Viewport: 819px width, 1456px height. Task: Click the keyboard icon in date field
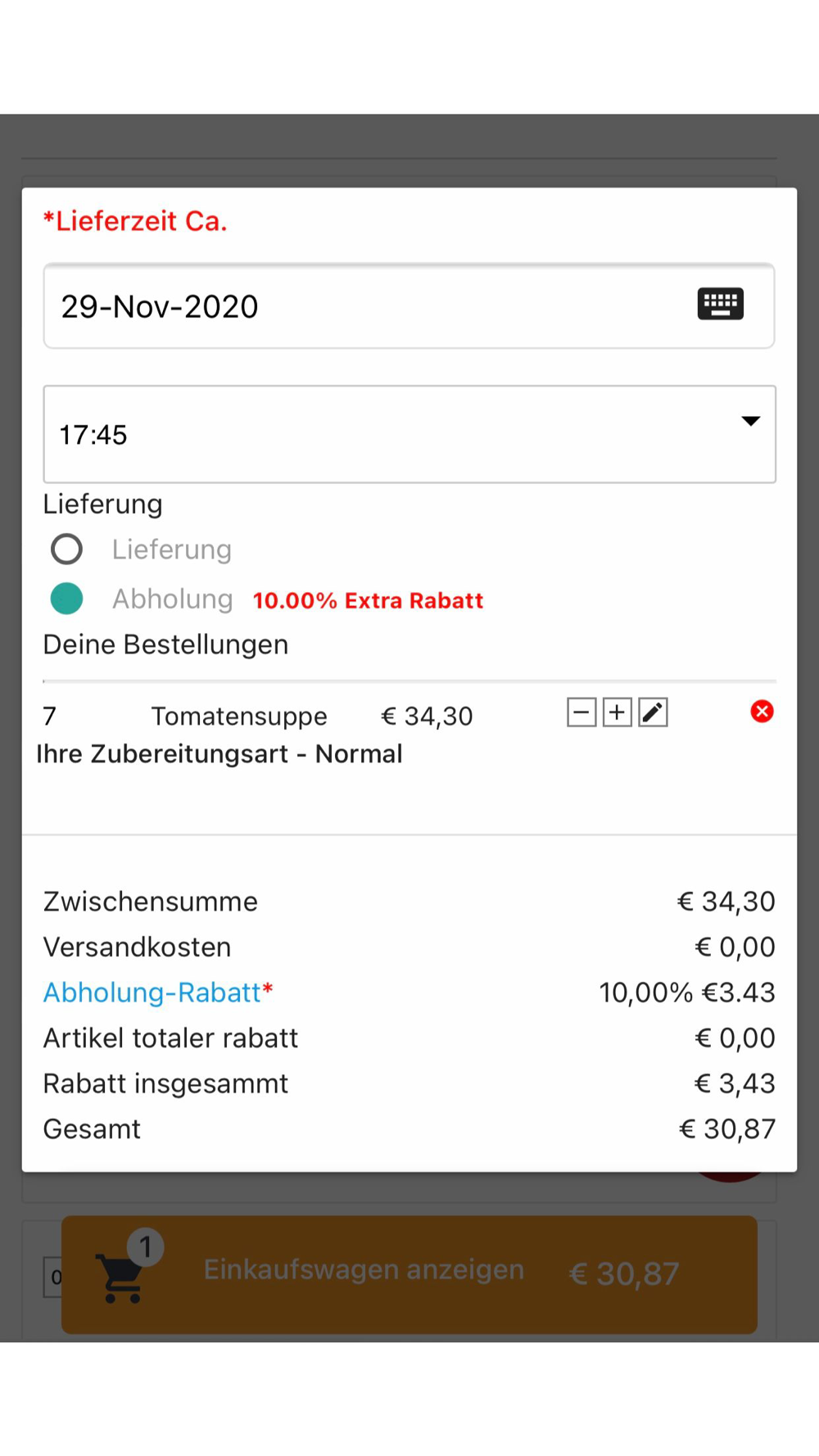coord(720,304)
